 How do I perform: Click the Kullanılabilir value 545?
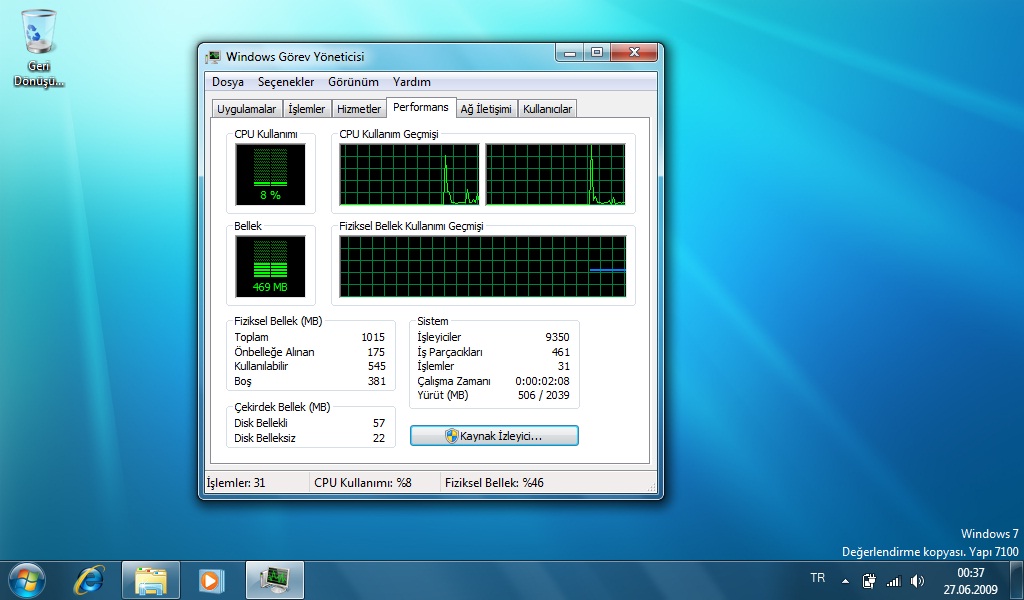[x=377, y=366]
